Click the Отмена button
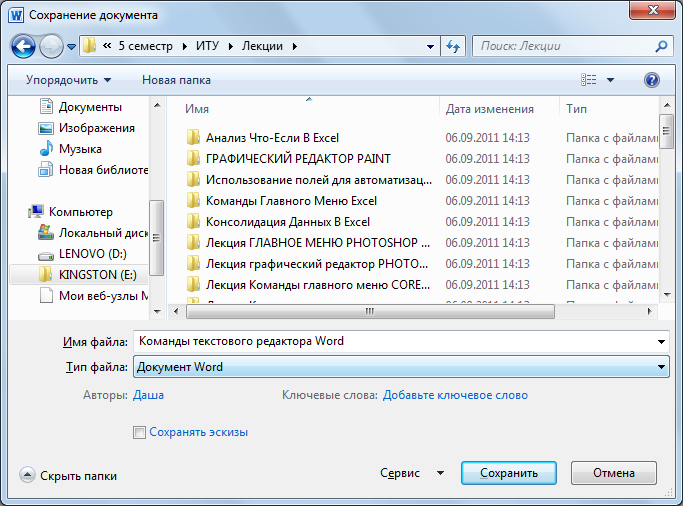Viewport: 683px width, 506px height. pos(614,473)
